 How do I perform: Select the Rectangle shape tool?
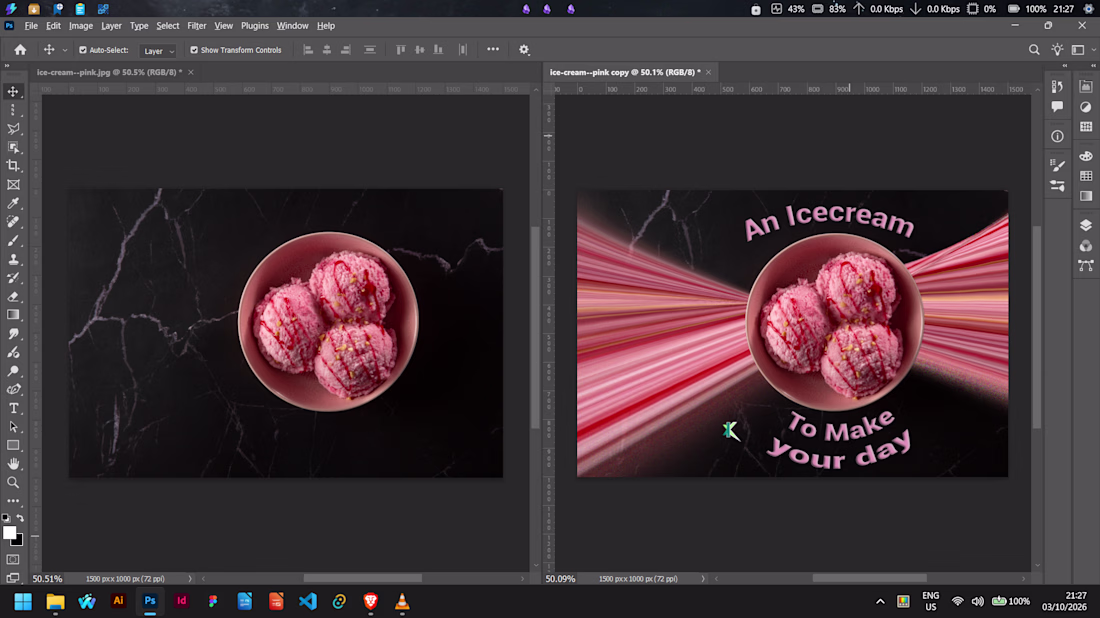click(x=13, y=445)
